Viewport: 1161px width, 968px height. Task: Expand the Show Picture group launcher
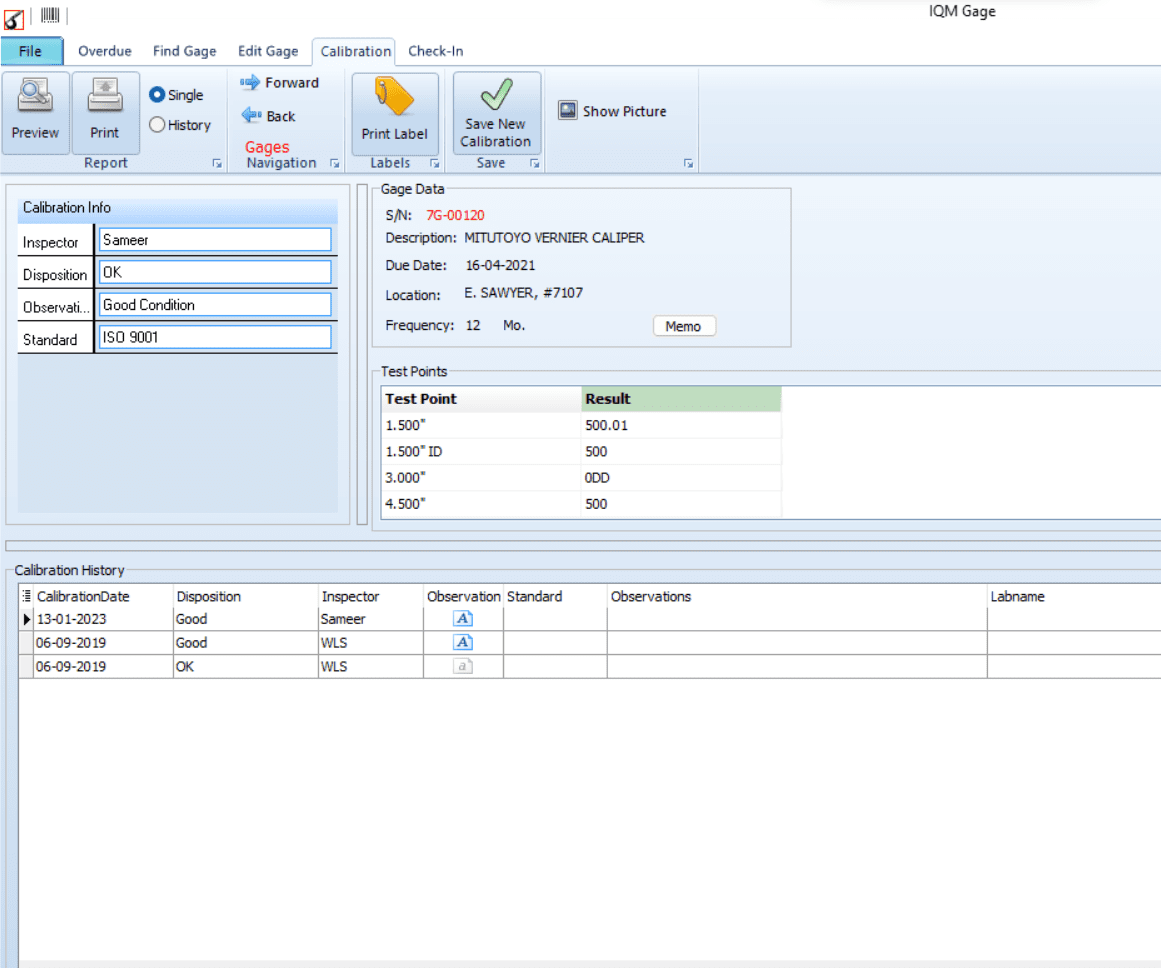pos(689,164)
